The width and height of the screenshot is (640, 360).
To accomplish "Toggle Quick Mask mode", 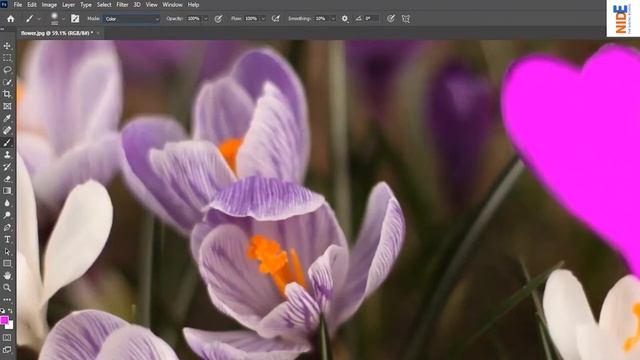I will (7, 338).
